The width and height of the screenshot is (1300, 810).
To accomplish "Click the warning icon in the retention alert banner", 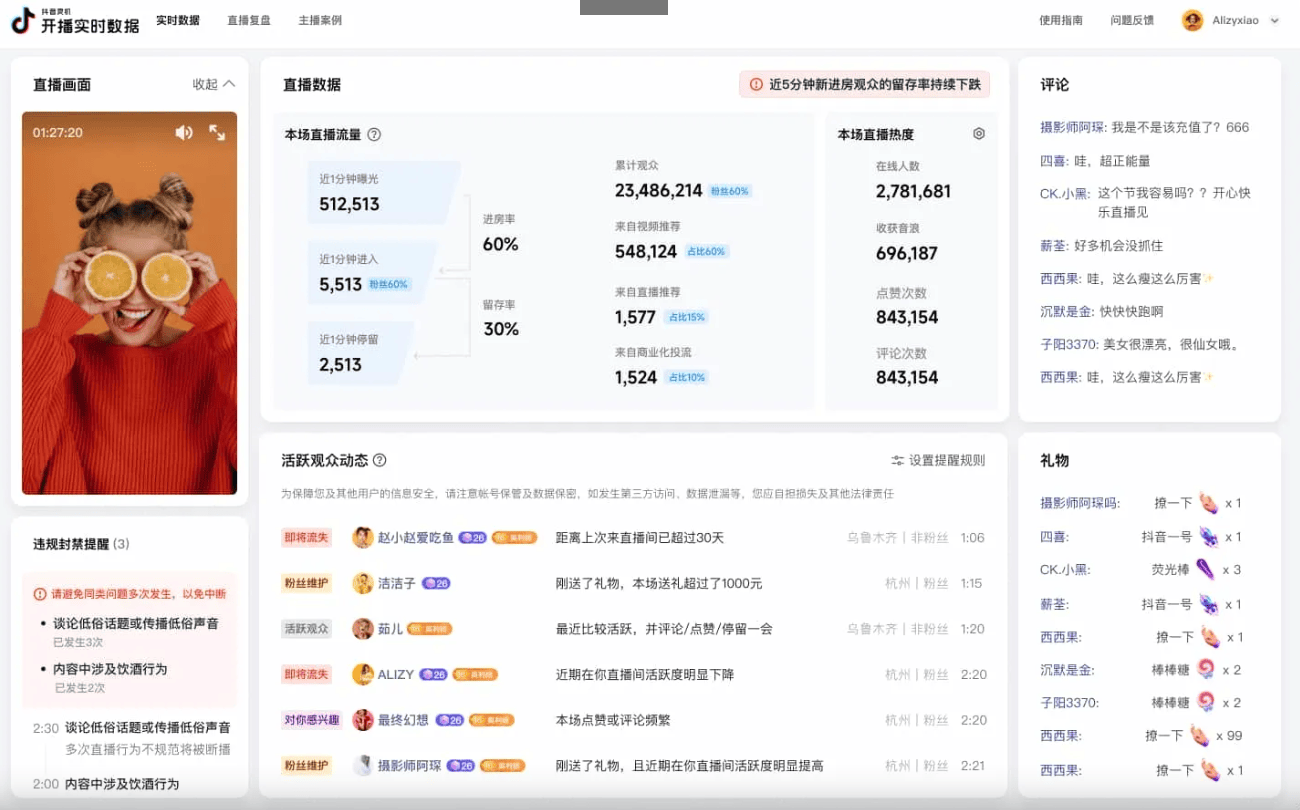I will [754, 84].
